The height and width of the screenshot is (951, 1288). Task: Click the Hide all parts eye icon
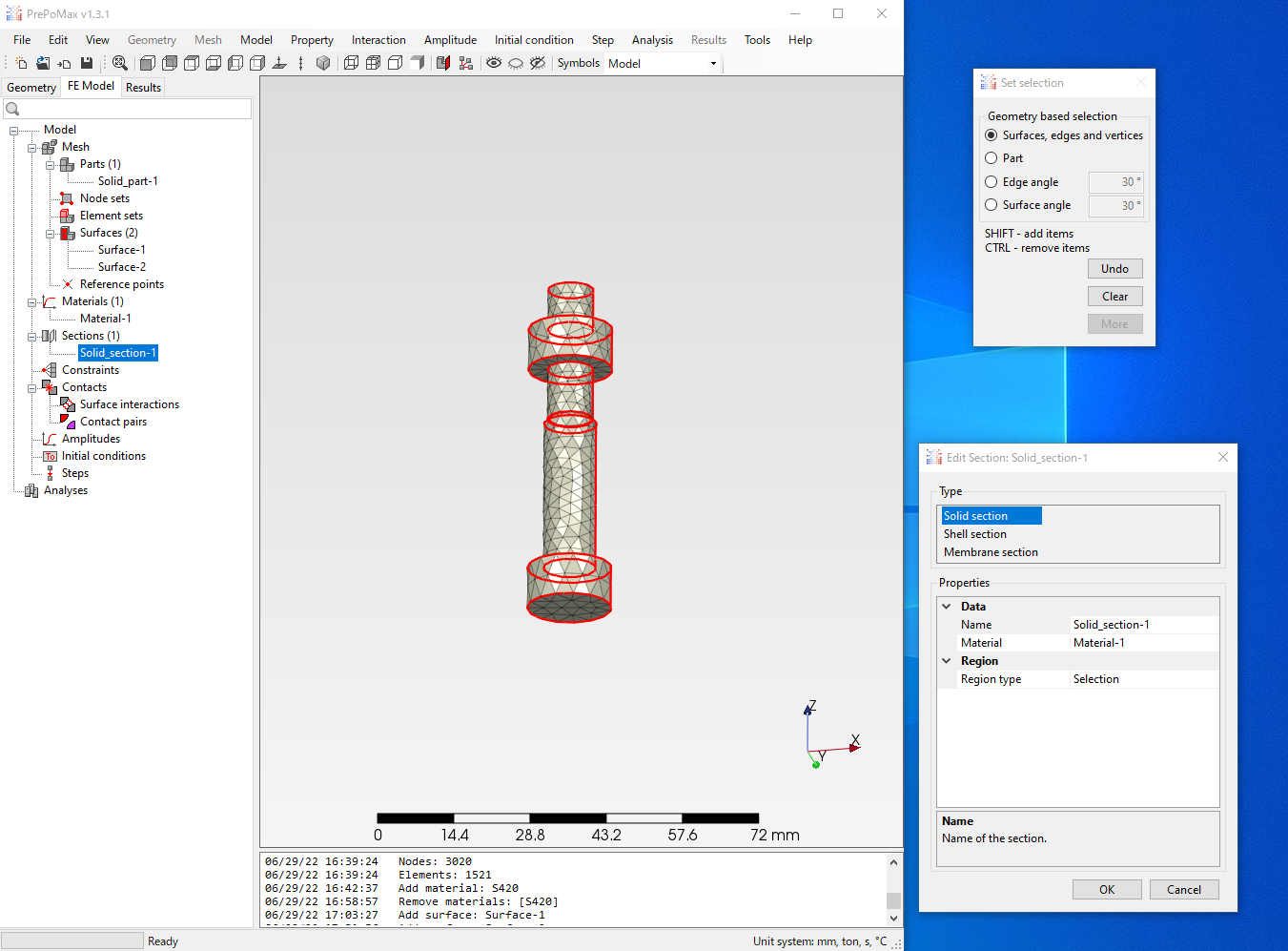tap(516, 63)
